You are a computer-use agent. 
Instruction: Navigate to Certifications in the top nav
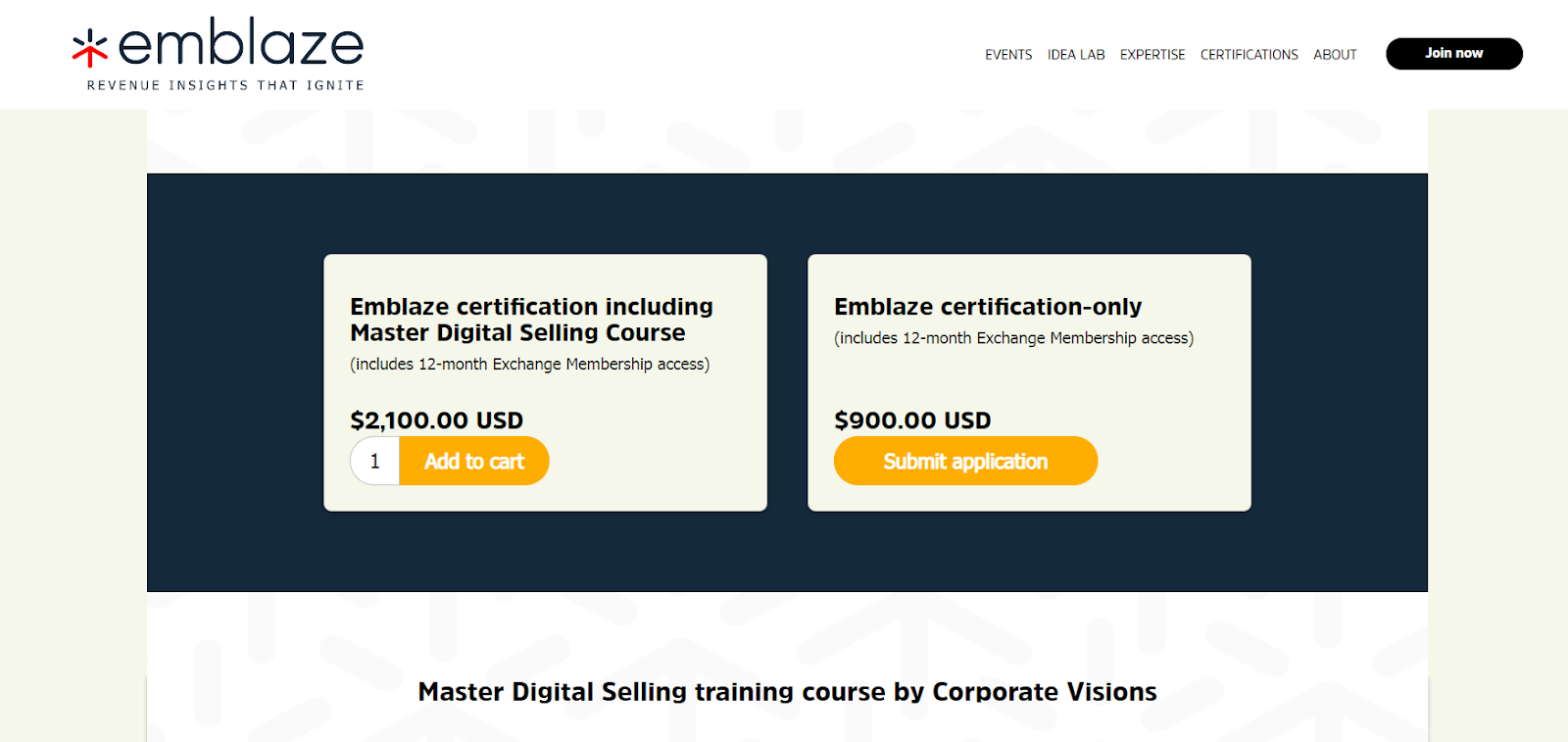click(x=1249, y=55)
